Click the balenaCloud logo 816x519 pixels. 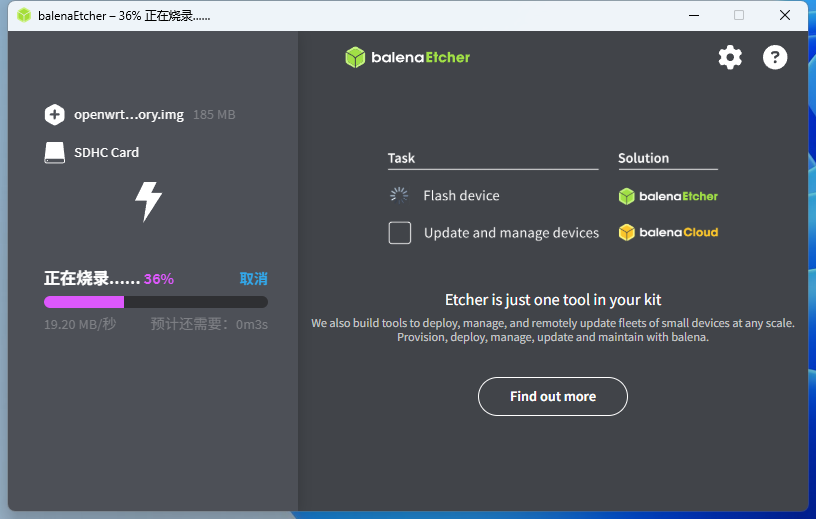[668, 232]
